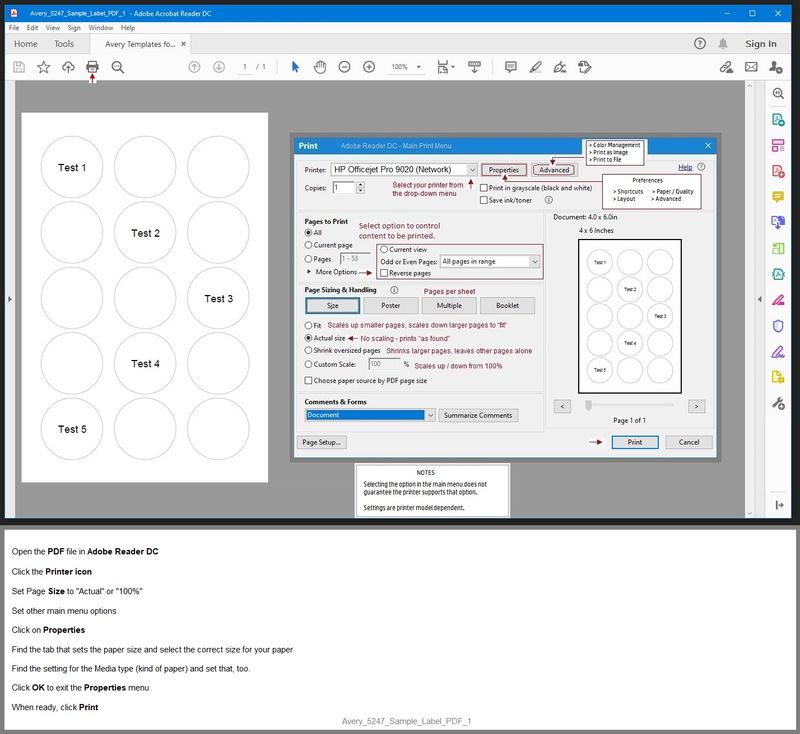Open the Window menu
Screen dimensions: 800x734
pos(101,28)
